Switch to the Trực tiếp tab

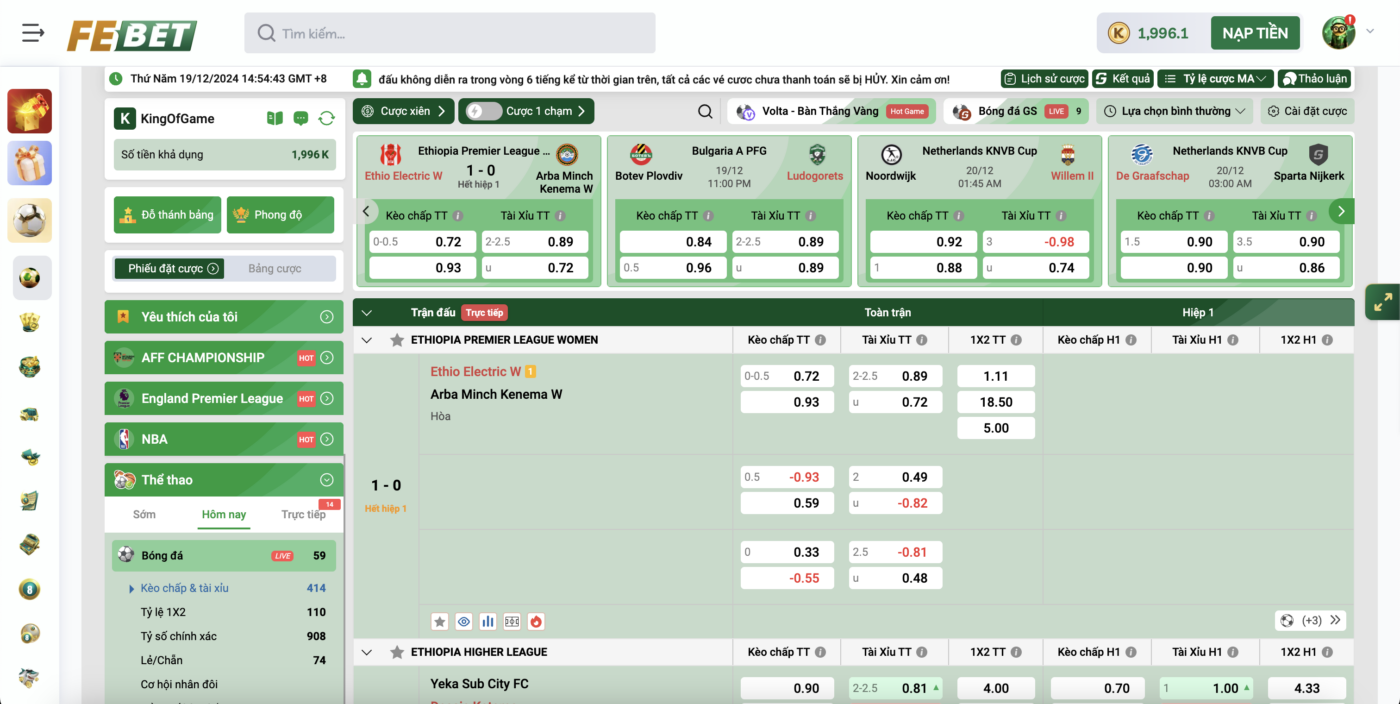(303, 515)
